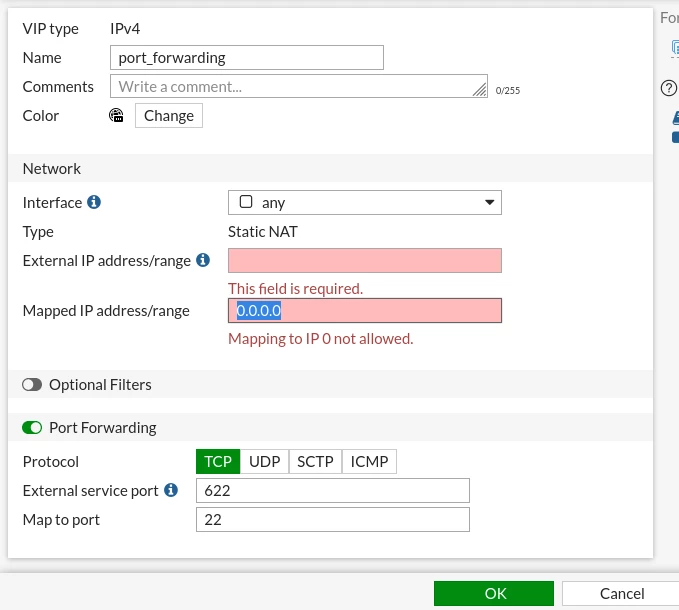679x610 pixels.
Task: Click the External IP address/range field
Action: 365,261
